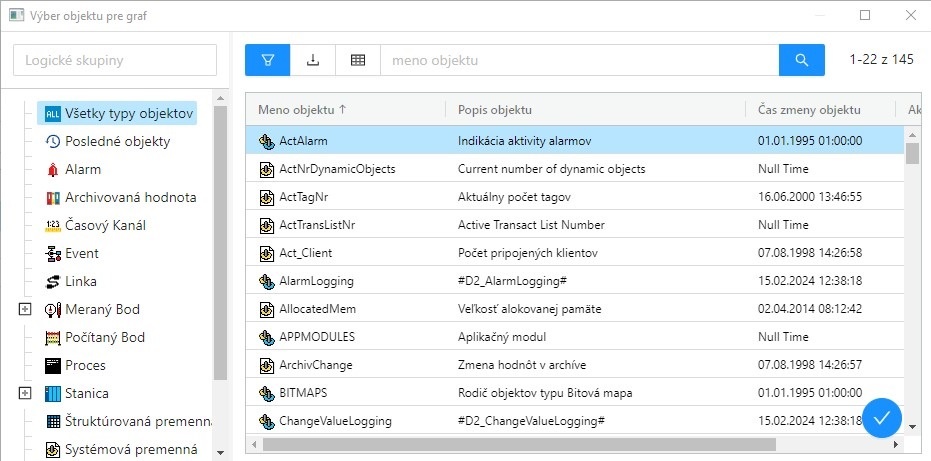
Task: Toggle the filter funnel button
Action: (x=267, y=60)
